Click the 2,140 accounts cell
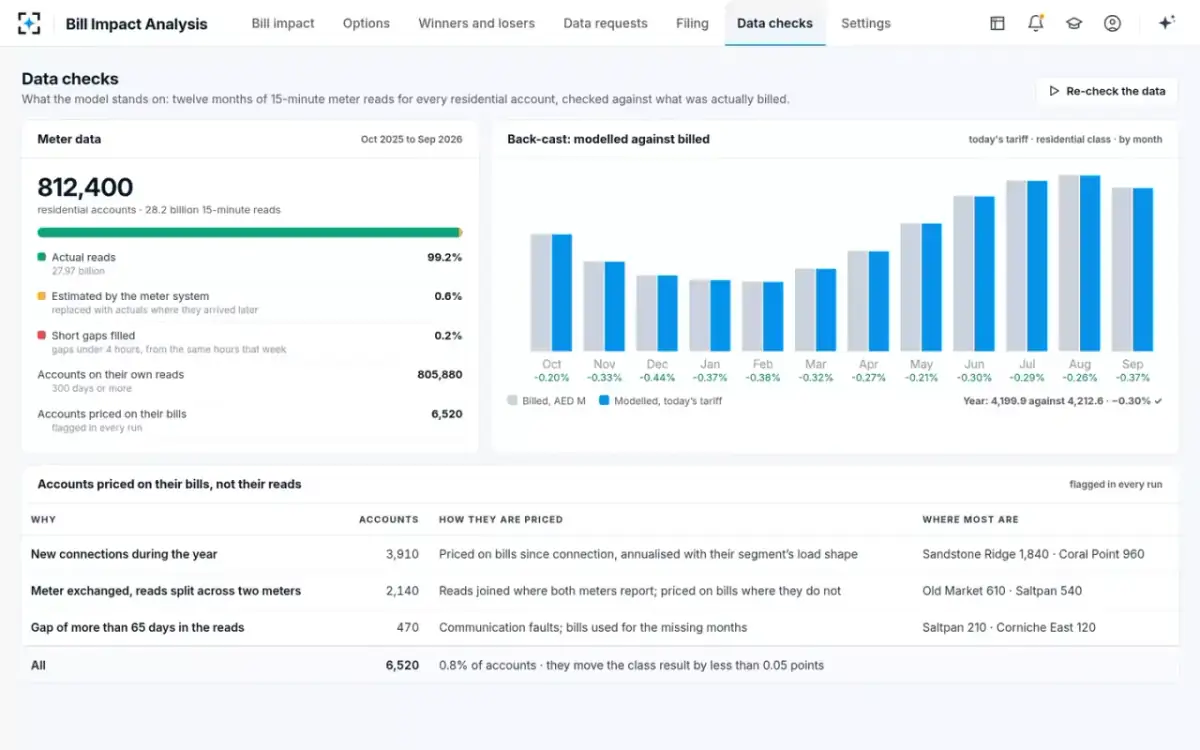1200x750 pixels. tap(402, 591)
